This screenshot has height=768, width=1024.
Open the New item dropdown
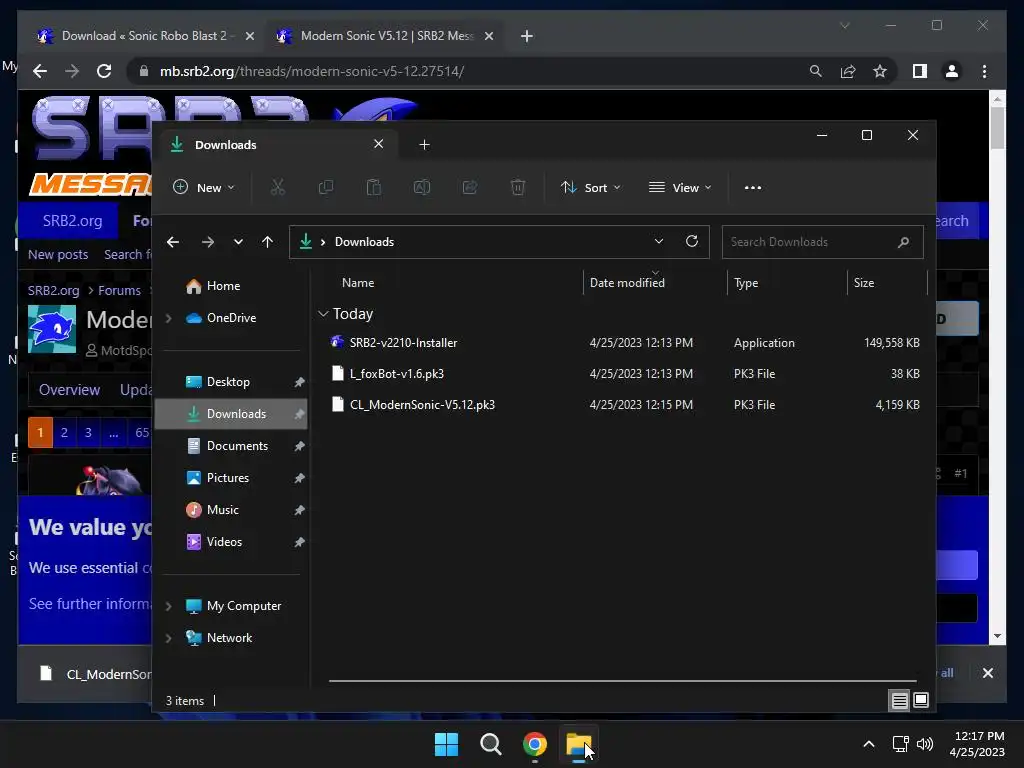coord(203,187)
